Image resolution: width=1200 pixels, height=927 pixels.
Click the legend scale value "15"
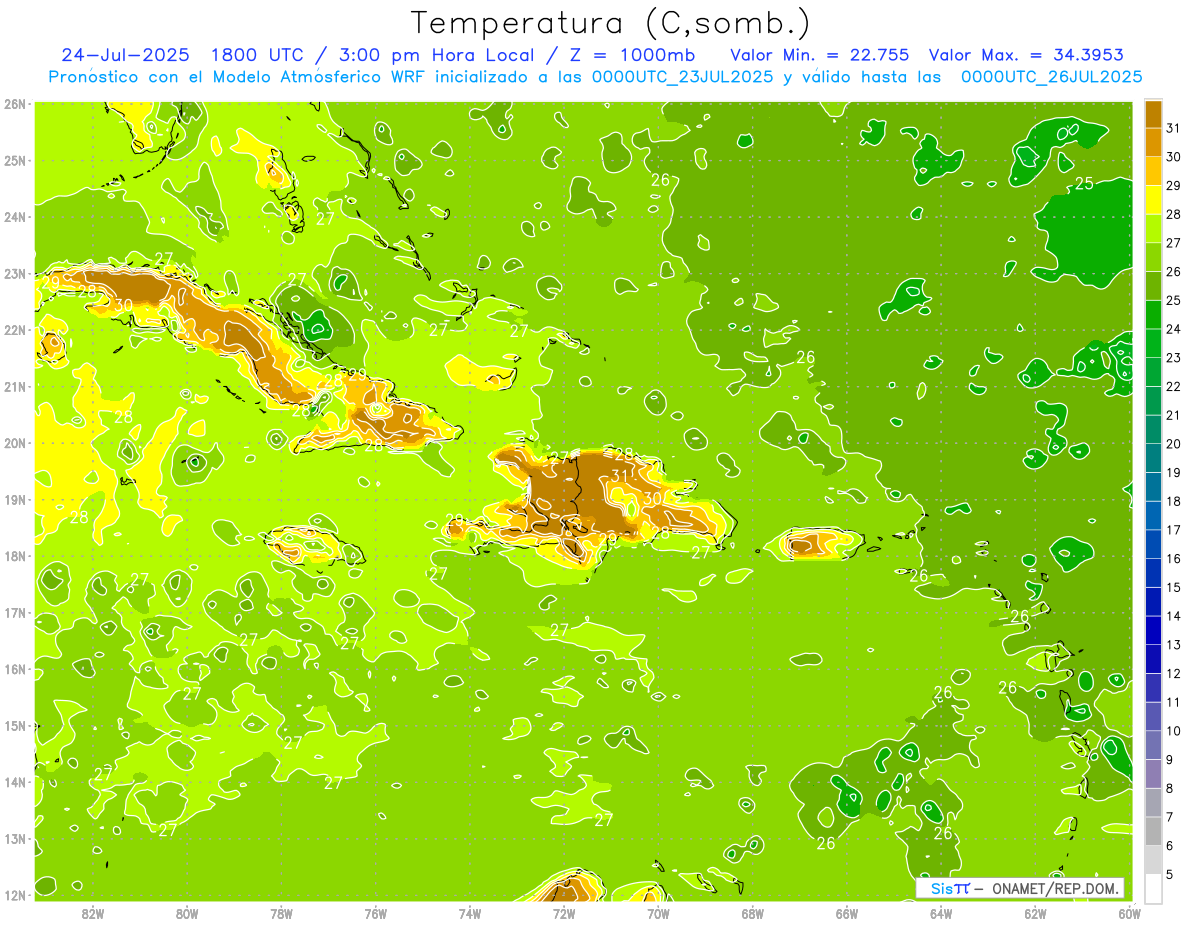click(x=1174, y=587)
